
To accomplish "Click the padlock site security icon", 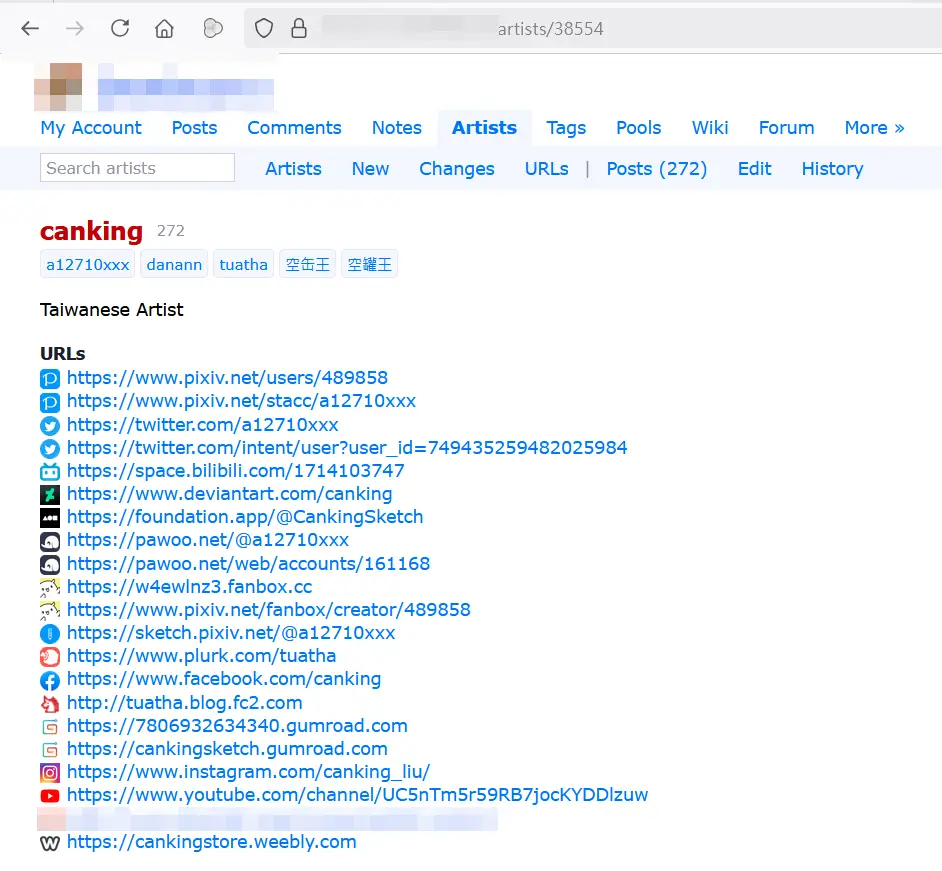I will point(299,28).
